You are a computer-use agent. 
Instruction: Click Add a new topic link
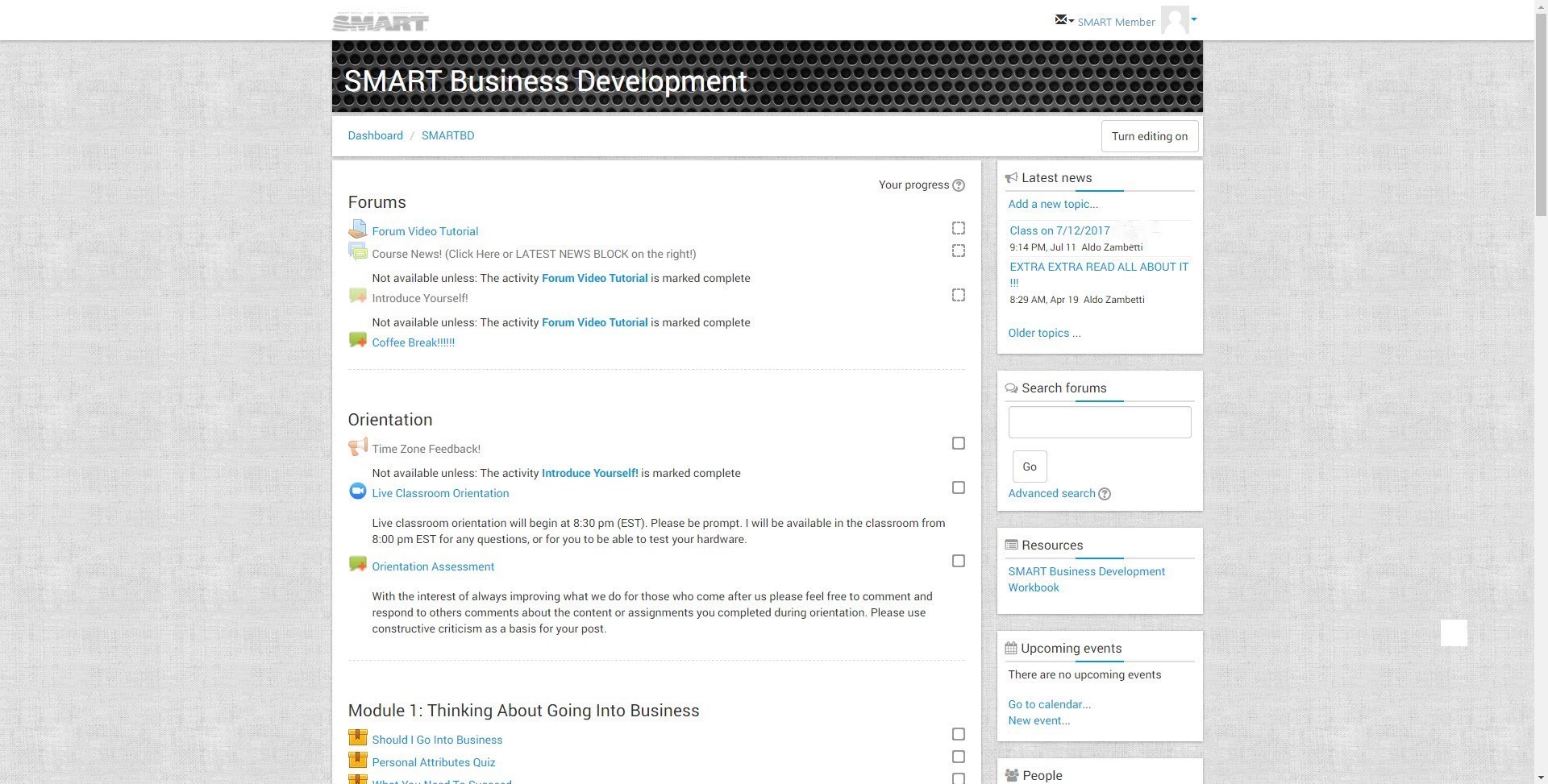[1053, 204]
